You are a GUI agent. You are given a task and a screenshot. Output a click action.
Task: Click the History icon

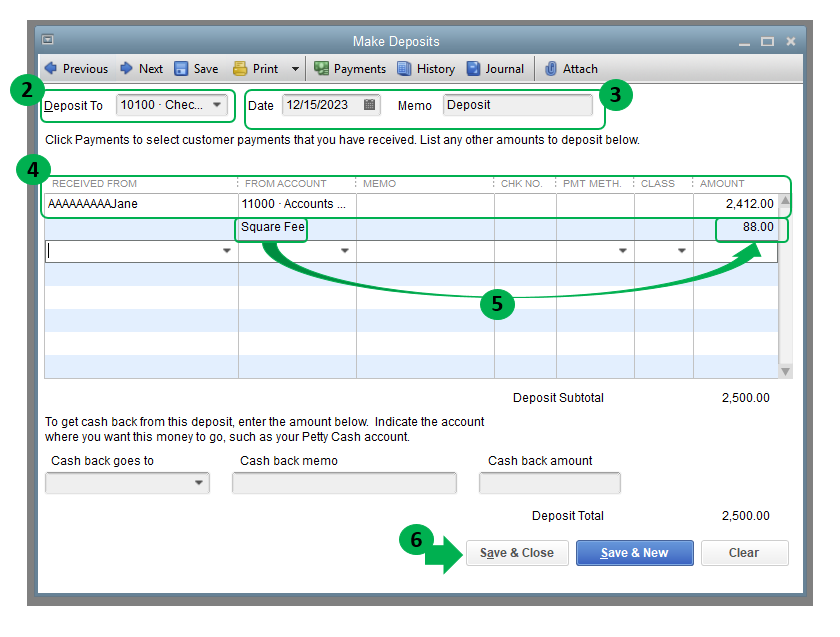[x=404, y=69]
